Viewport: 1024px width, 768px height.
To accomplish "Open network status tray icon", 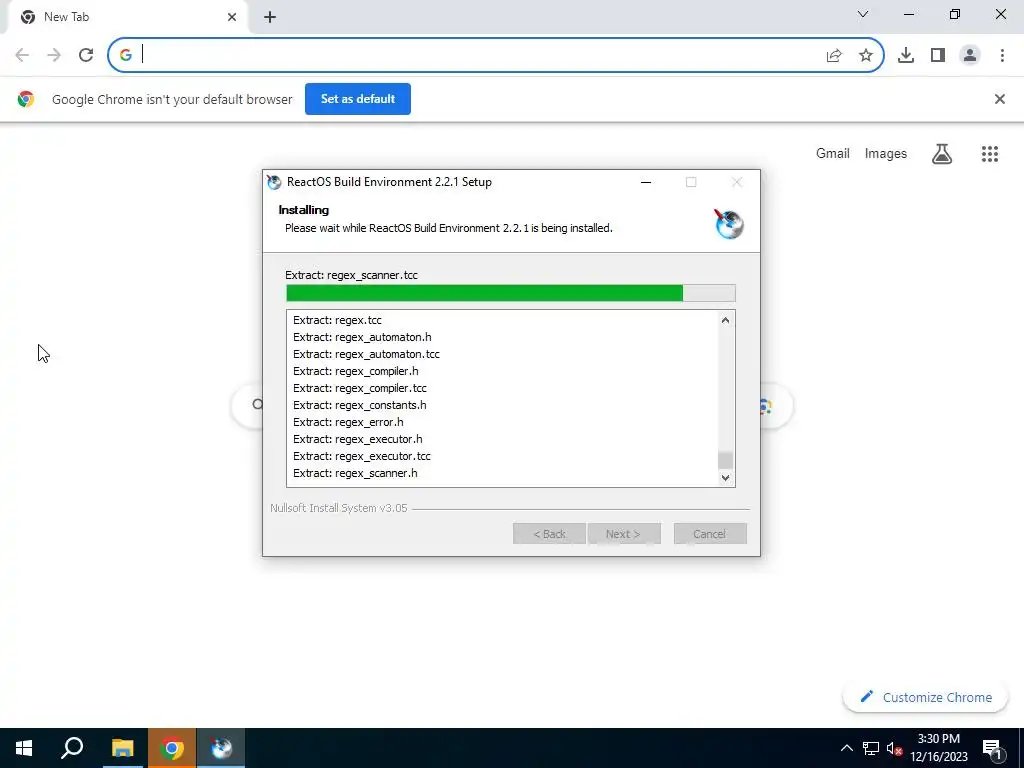I will [x=871, y=748].
